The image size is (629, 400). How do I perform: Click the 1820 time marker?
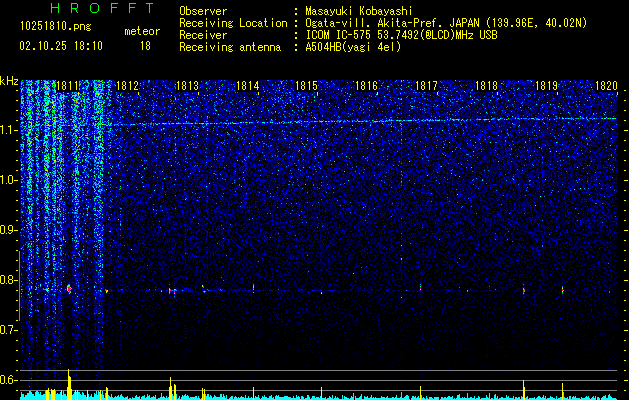pos(606,85)
